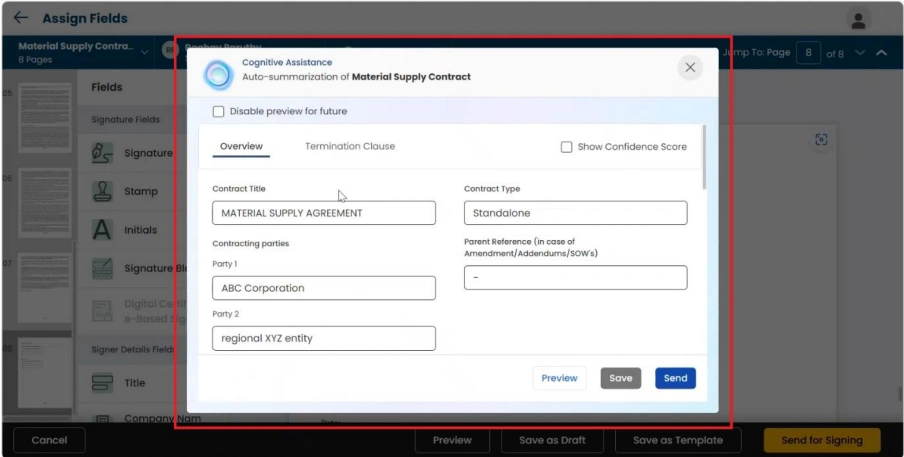Enable Show Confidence Score checkbox
The width and height of the screenshot is (904, 457).
(566, 147)
